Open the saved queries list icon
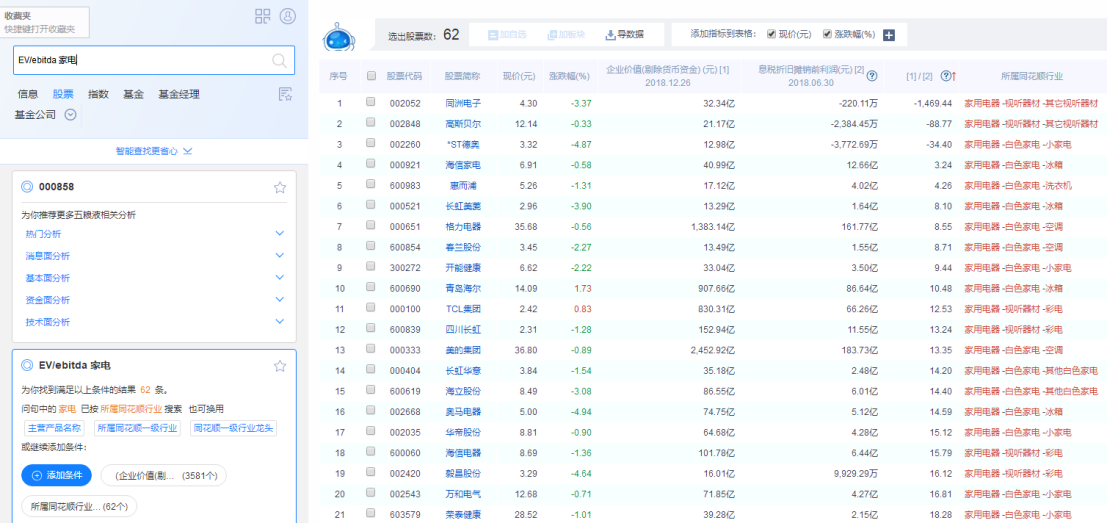This screenshot has height=523, width=1108. (x=285, y=94)
